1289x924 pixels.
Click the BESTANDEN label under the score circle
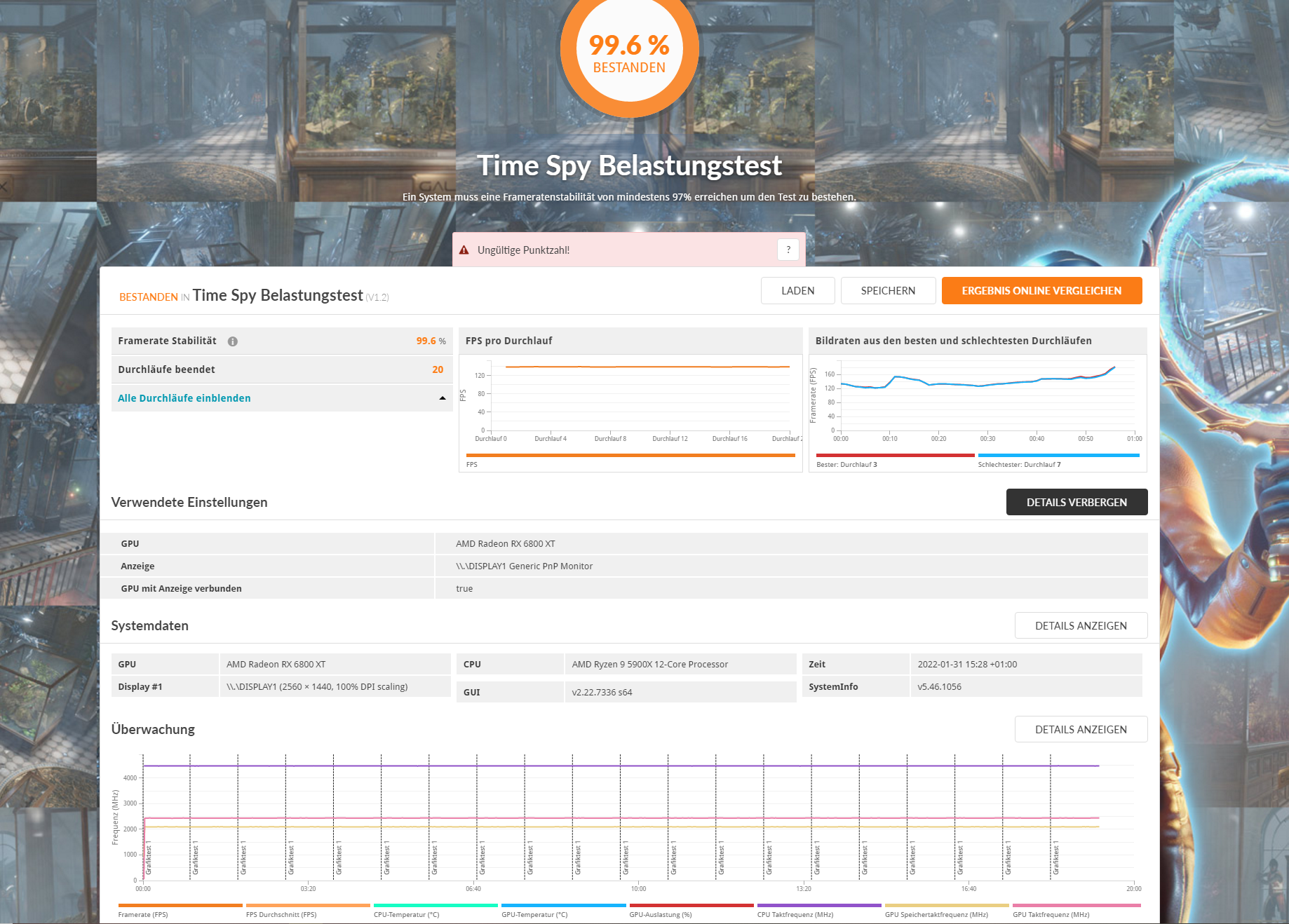[x=629, y=67]
